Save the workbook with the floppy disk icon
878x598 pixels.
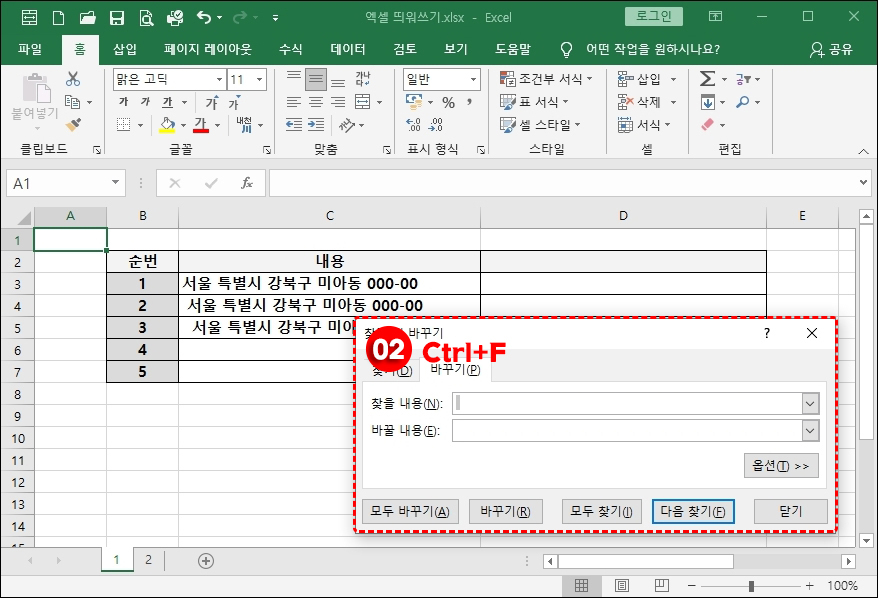(116, 18)
